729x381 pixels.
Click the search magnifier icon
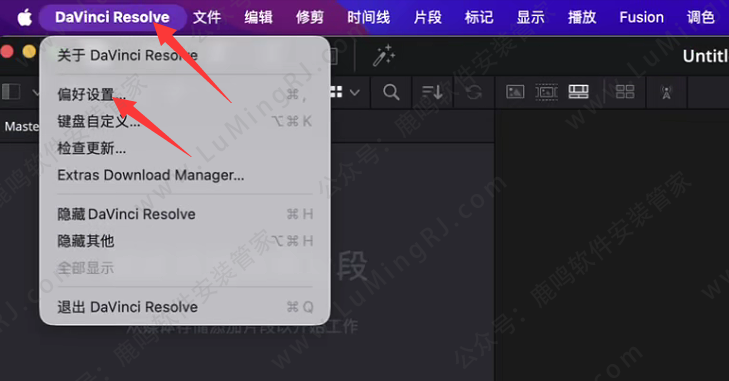(391, 92)
